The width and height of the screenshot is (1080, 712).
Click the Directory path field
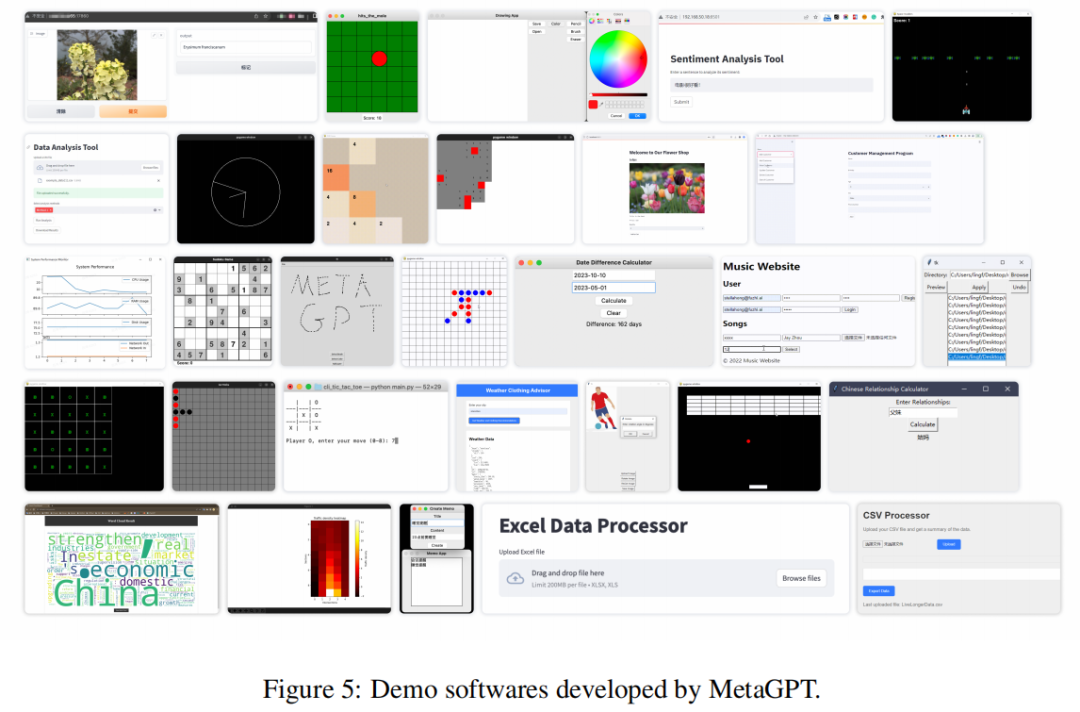(979, 275)
